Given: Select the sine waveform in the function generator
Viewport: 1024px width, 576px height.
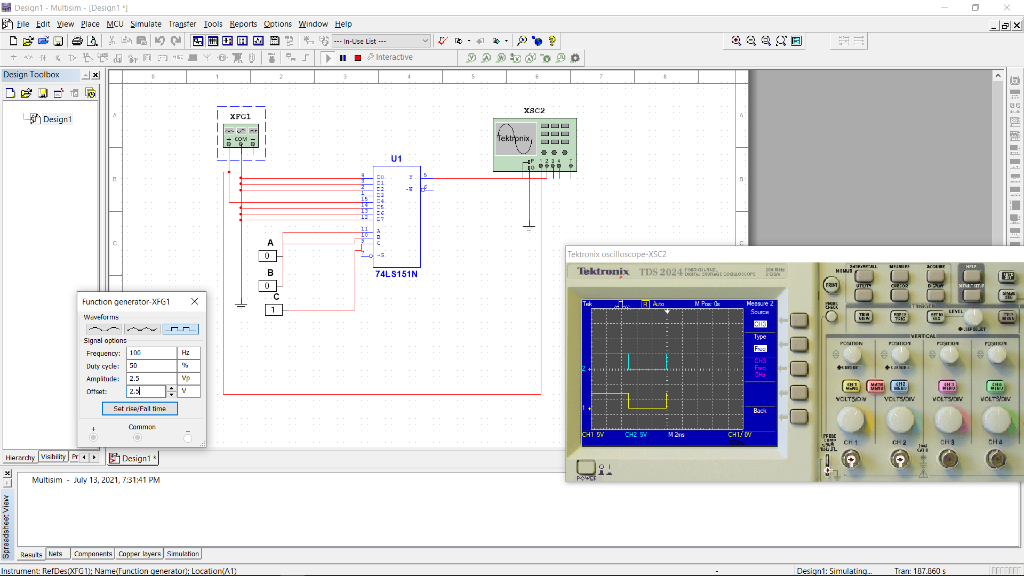Looking at the screenshot, I should (x=104, y=327).
